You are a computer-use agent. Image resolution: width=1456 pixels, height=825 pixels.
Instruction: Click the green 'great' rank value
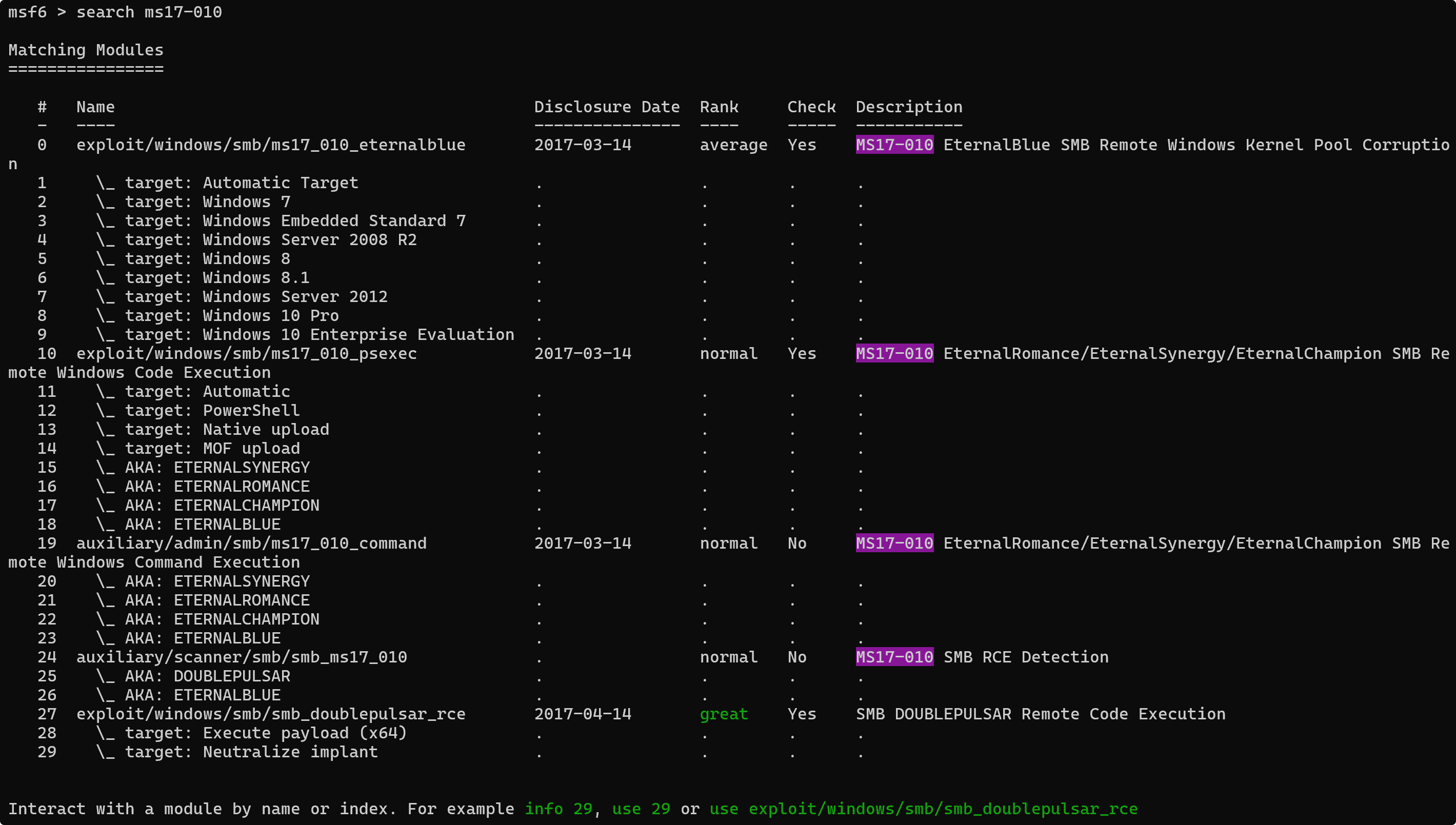(723, 714)
